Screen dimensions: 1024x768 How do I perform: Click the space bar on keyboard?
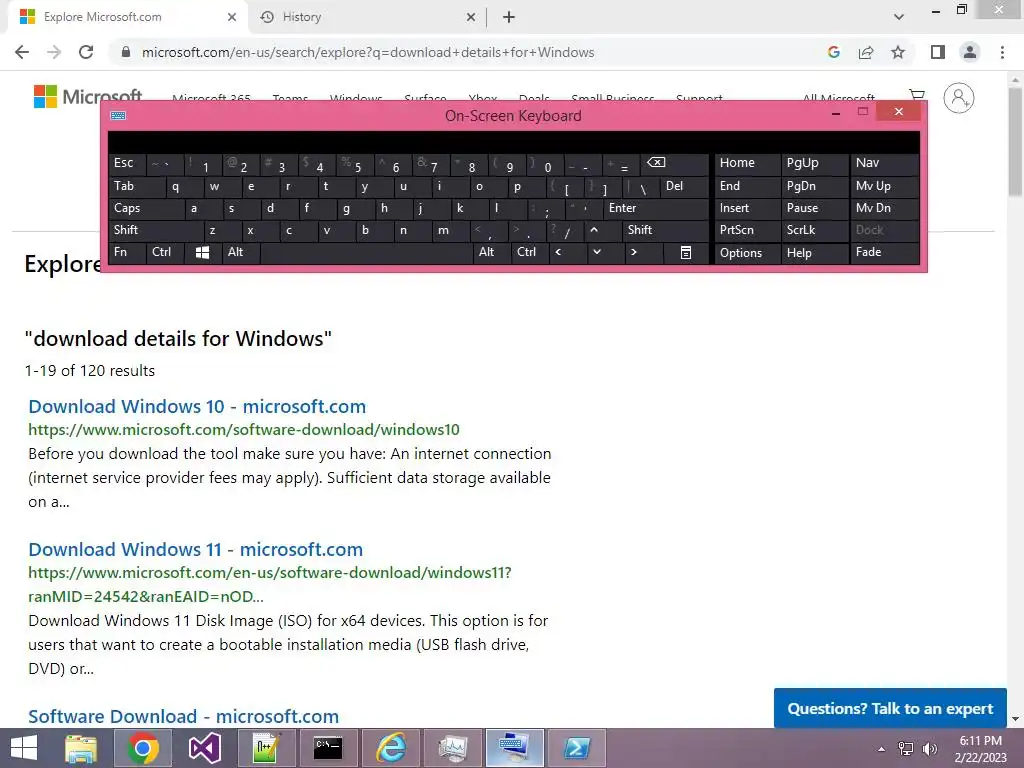(366, 252)
